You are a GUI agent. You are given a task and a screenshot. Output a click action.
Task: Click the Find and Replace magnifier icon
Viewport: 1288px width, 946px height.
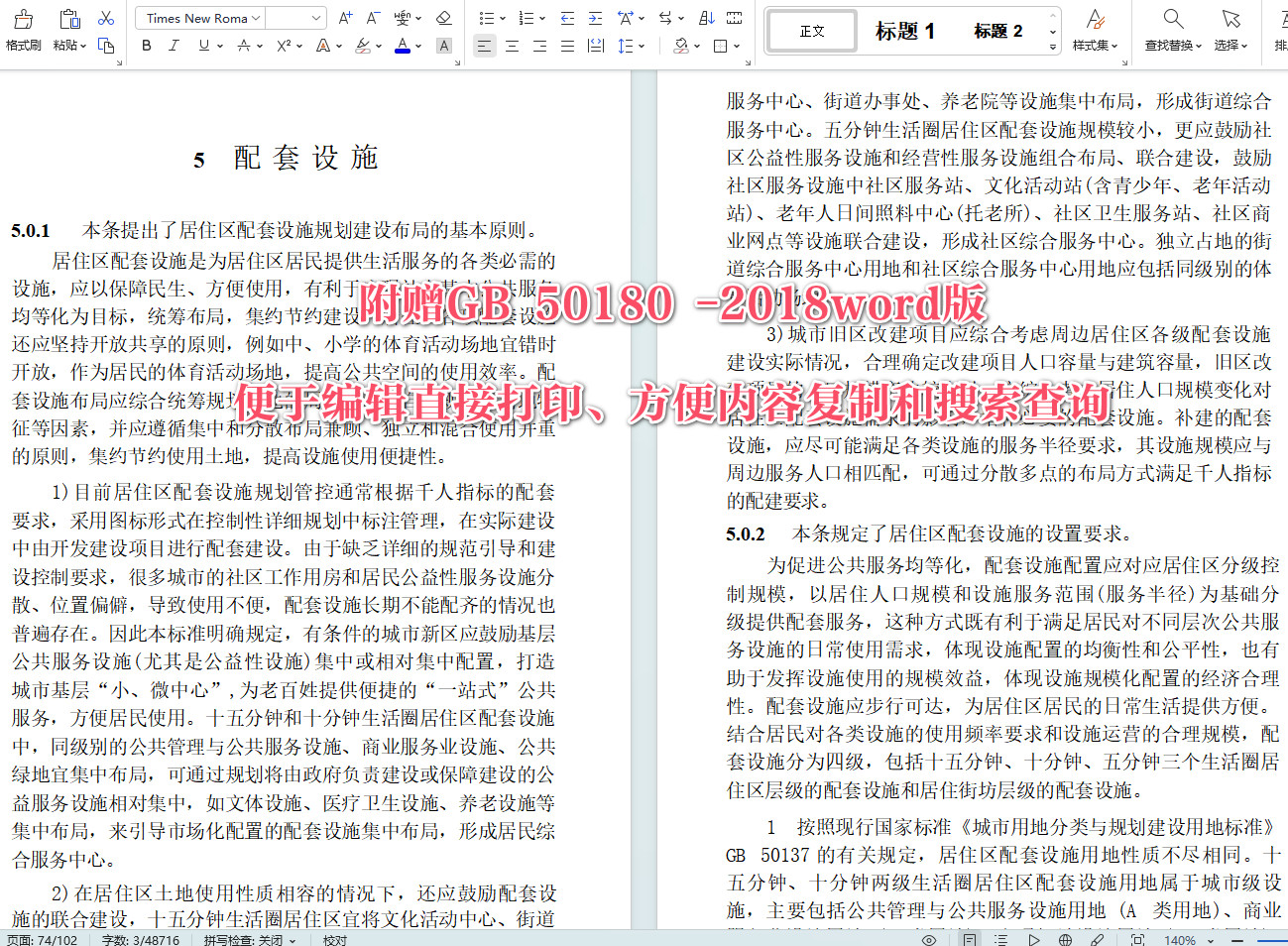click(1173, 19)
